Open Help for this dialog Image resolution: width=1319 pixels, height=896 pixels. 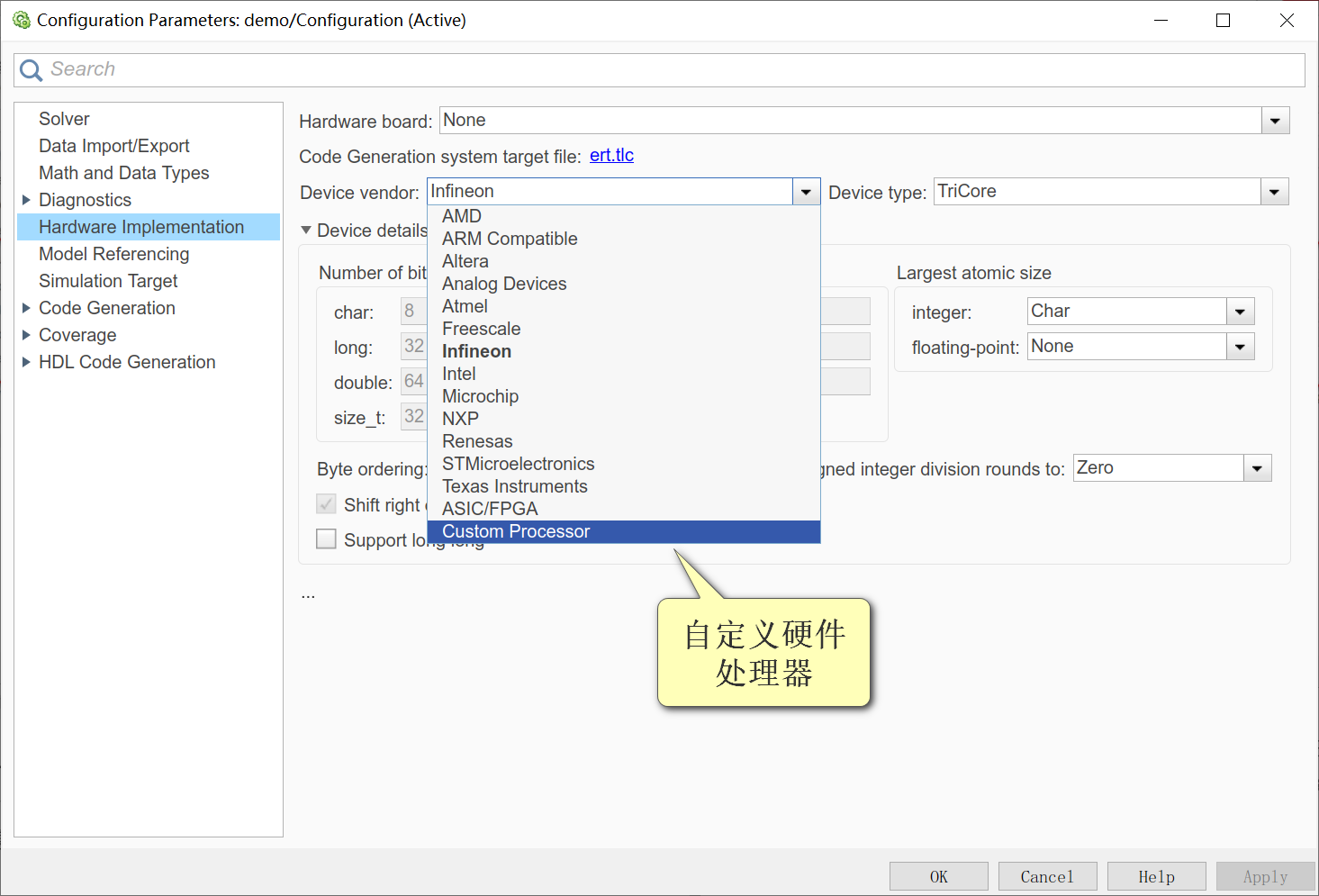[1156, 876]
